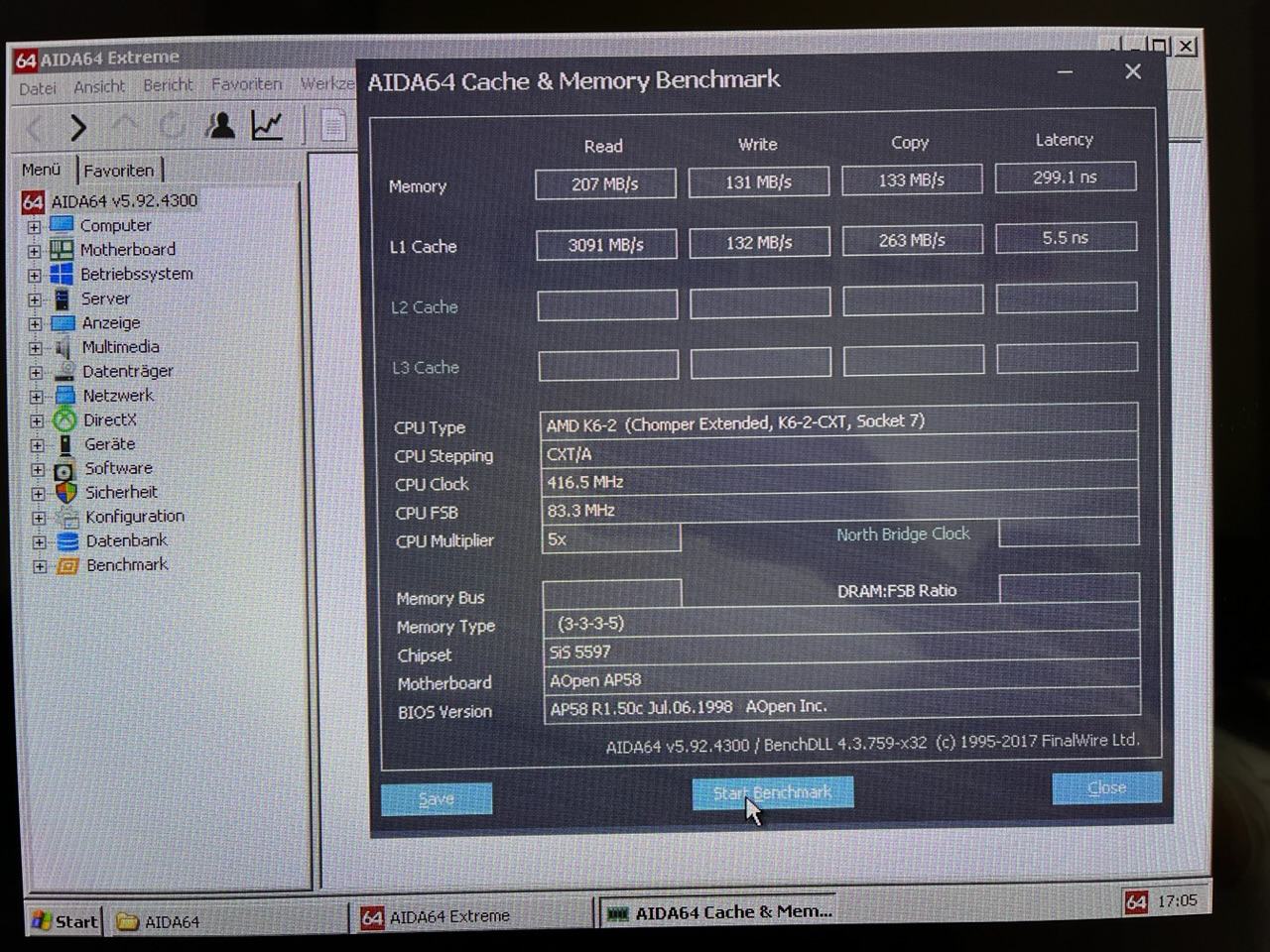1270x952 pixels.
Task: Select the Sicherheit shield icon
Action: pyautogui.click(x=66, y=493)
